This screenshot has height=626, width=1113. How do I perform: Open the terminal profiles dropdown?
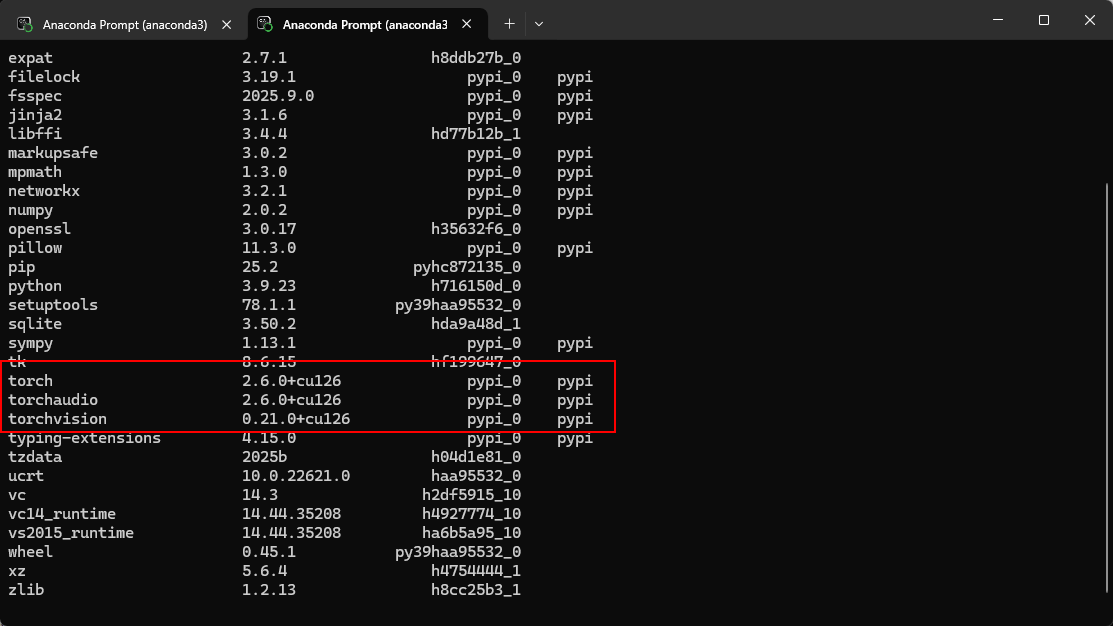click(x=539, y=24)
